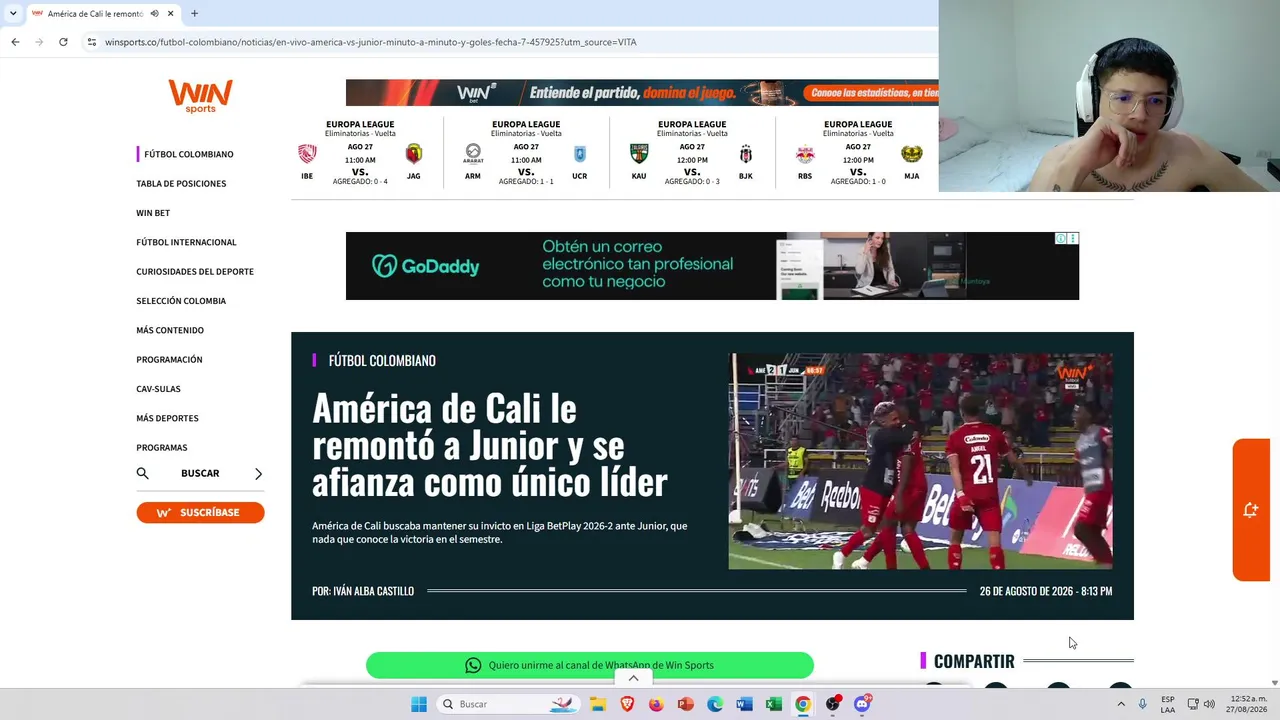Screen dimensions: 1280x720
Task: Click the Win Sports logo
Action: tap(200, 96)
